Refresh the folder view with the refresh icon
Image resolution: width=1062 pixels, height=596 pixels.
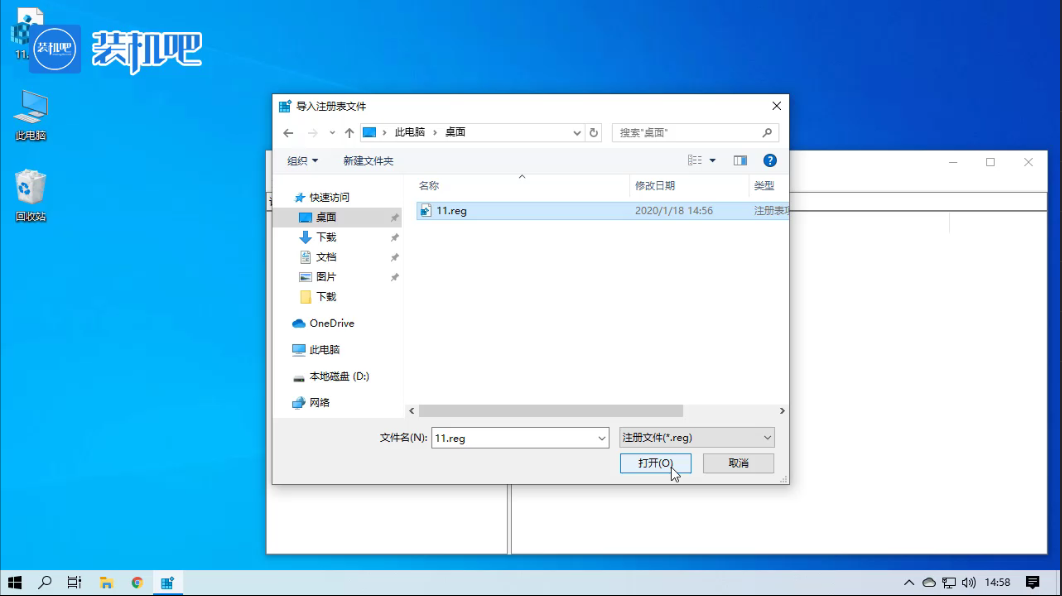[596, 132]
